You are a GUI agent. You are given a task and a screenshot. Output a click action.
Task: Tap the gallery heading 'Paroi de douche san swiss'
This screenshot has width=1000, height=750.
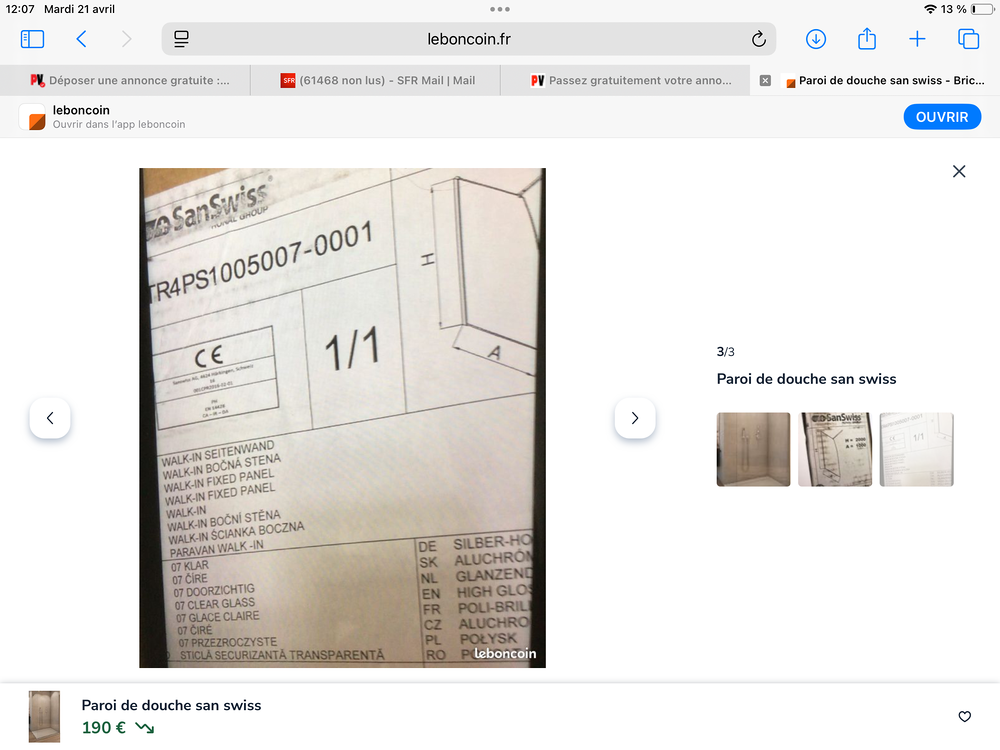806,379
